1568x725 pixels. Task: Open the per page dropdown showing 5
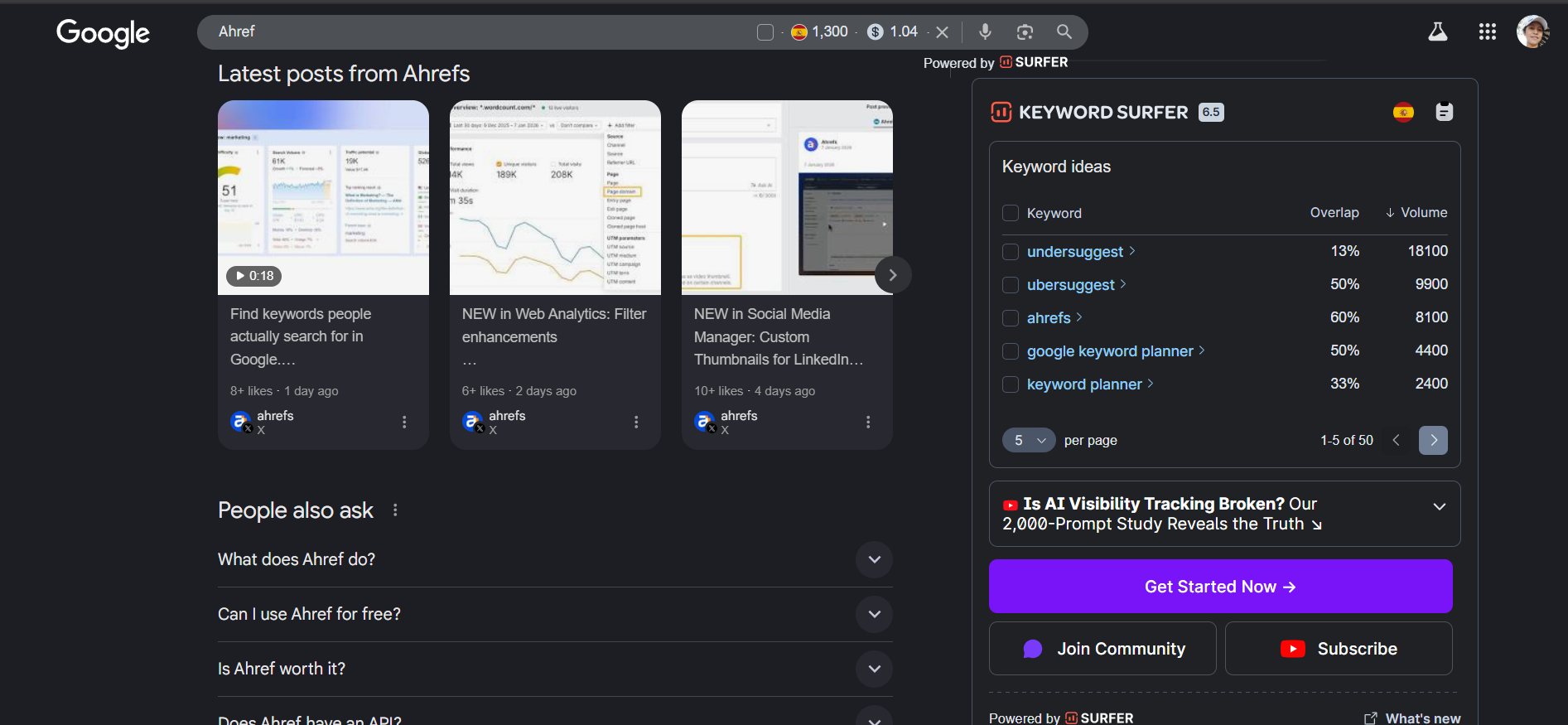click(1029, 440)
